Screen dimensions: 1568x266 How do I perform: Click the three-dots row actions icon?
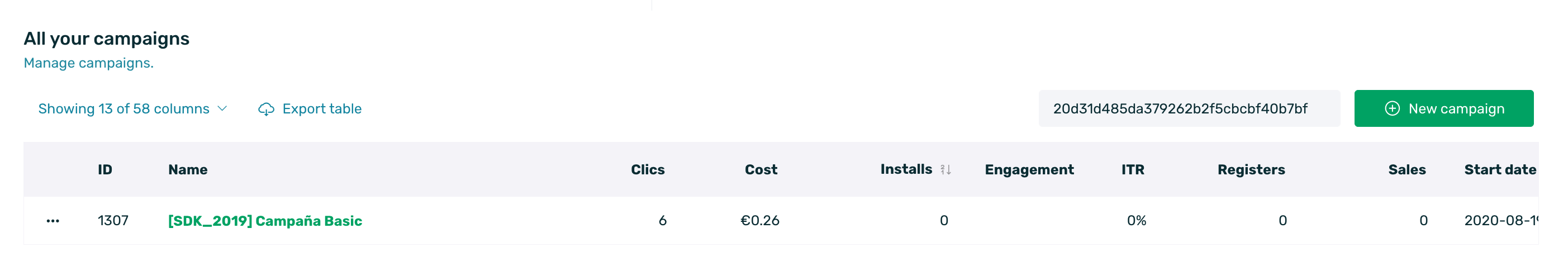53,221
